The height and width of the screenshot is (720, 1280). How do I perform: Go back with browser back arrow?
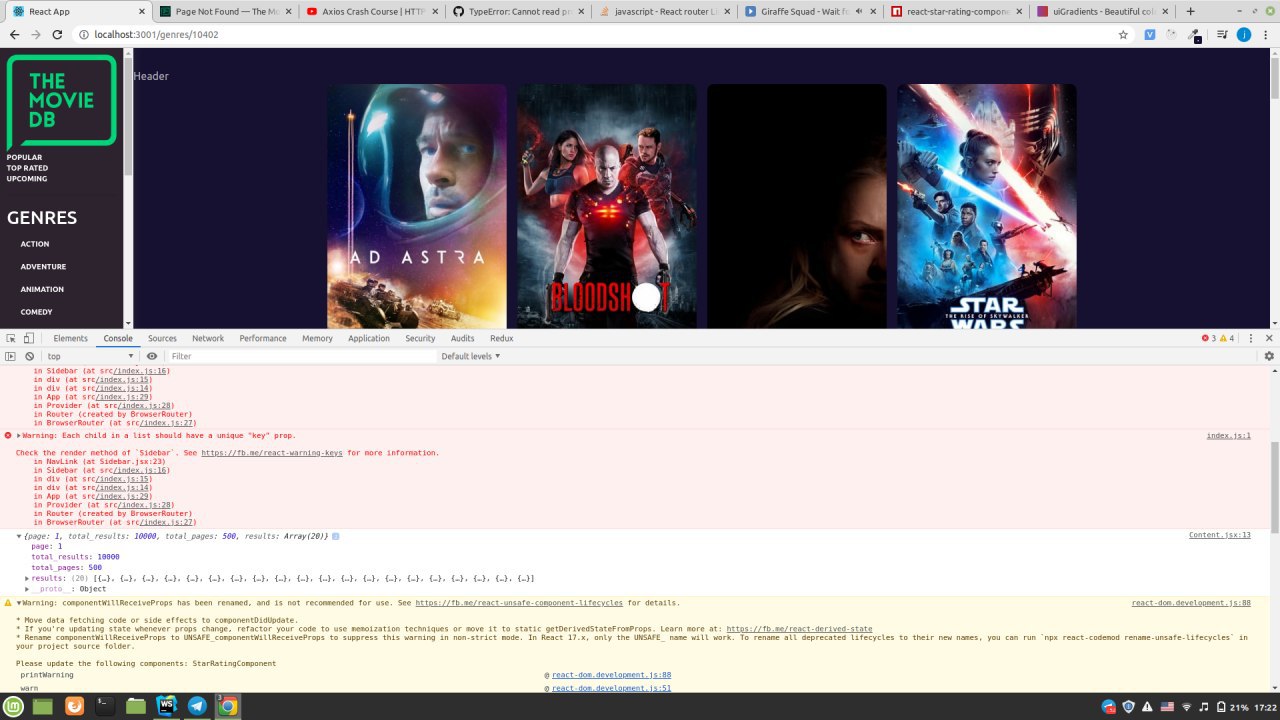[x=14, y=34]
